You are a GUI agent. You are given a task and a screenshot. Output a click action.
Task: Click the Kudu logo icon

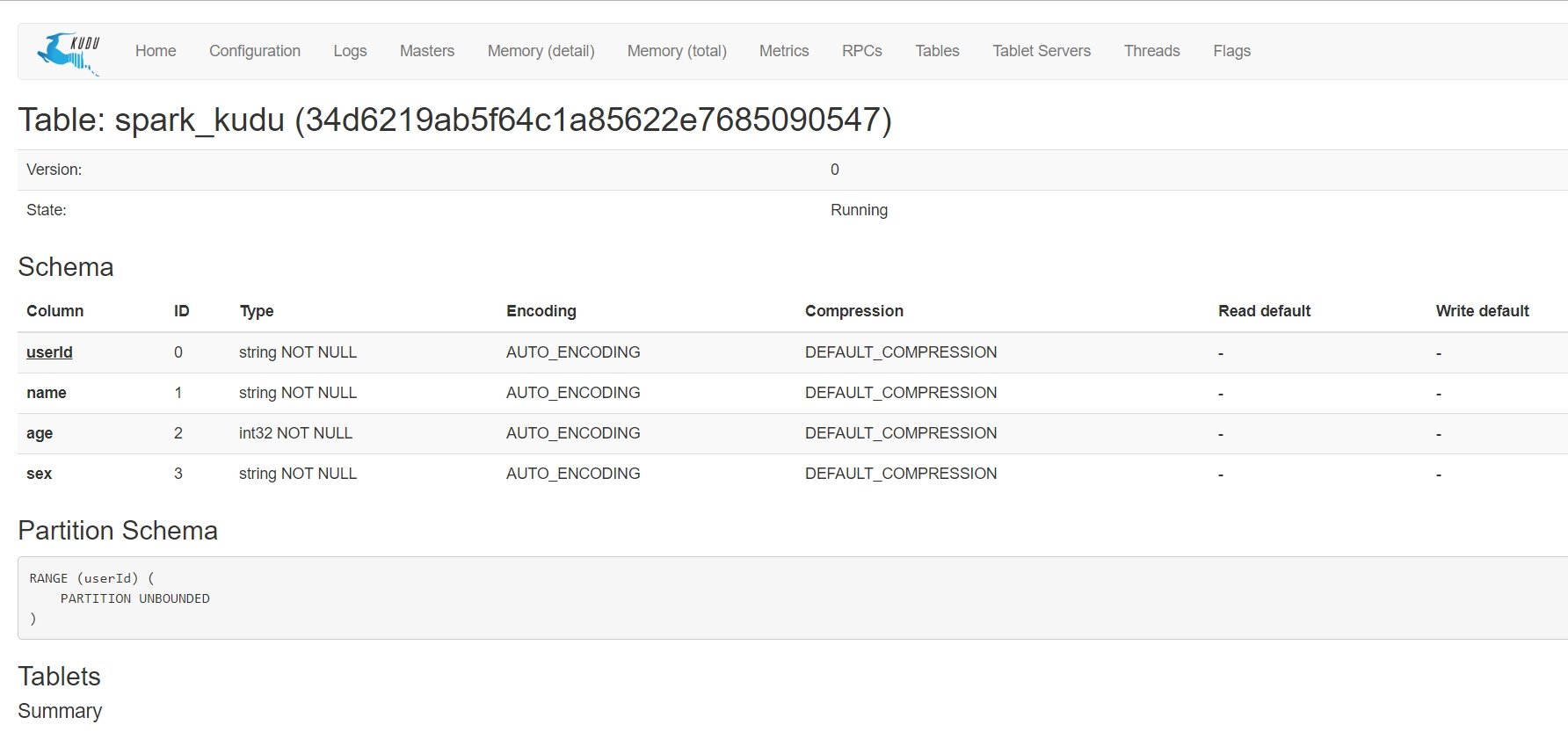[69, 54]
